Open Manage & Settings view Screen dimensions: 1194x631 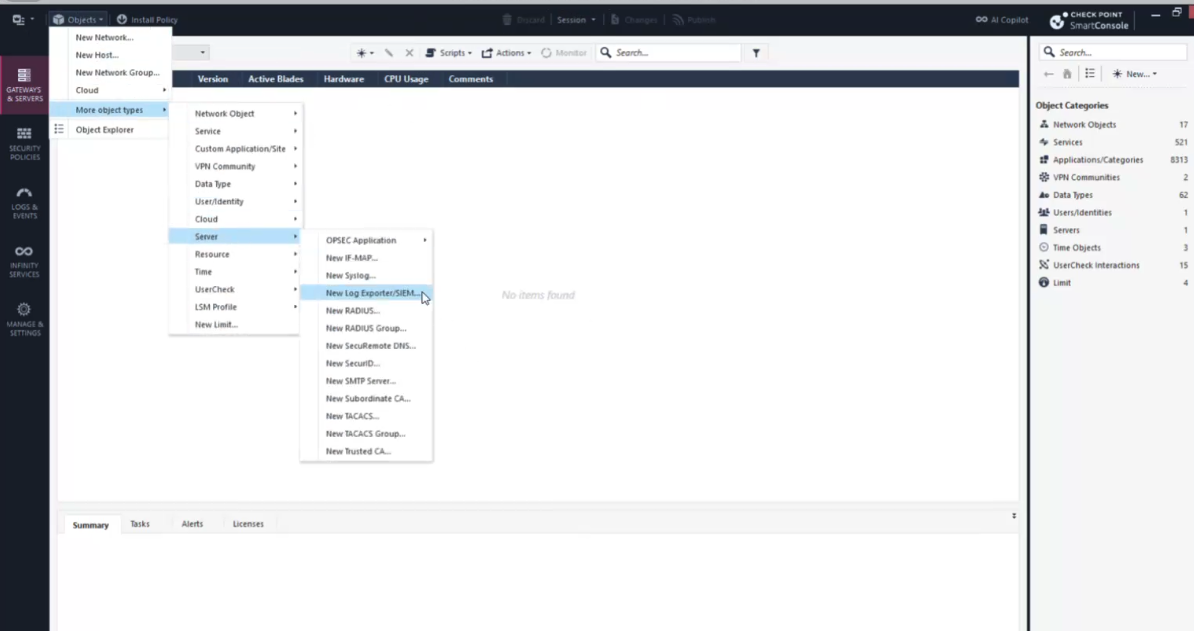pos(24,319)
